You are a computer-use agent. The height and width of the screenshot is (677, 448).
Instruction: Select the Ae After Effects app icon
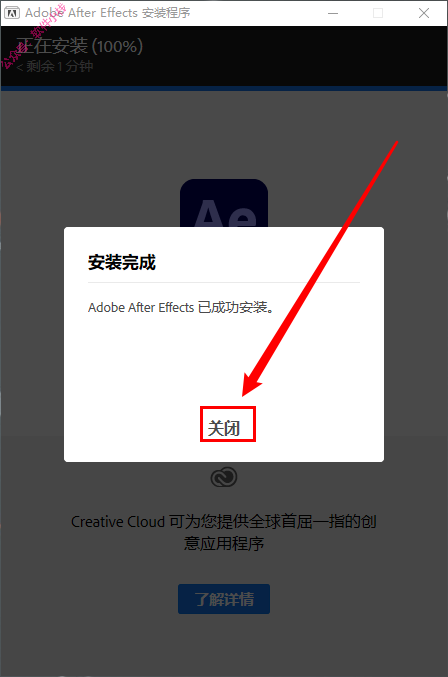224,203
